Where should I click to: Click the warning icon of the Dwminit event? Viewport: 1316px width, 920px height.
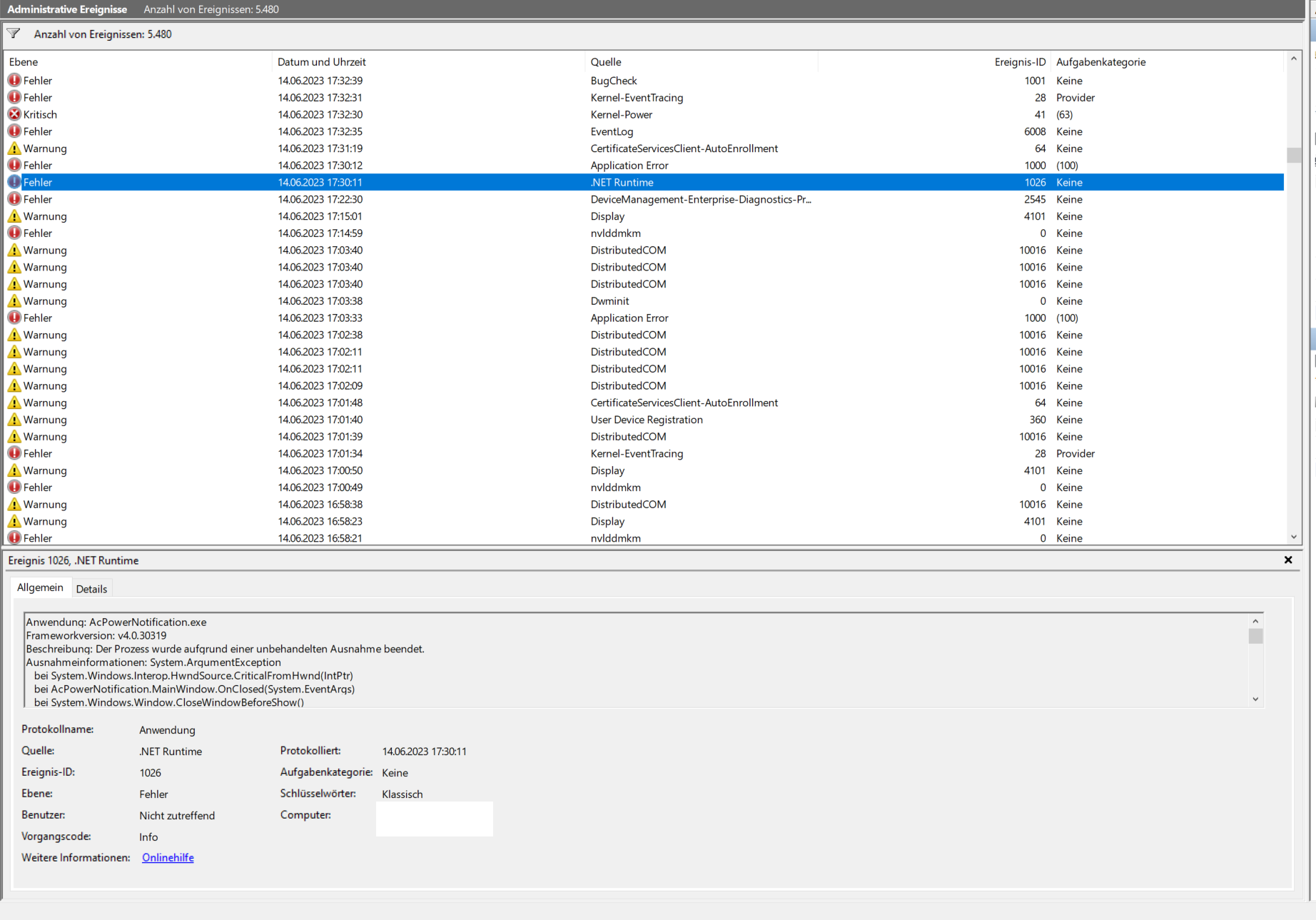(14, 301)
